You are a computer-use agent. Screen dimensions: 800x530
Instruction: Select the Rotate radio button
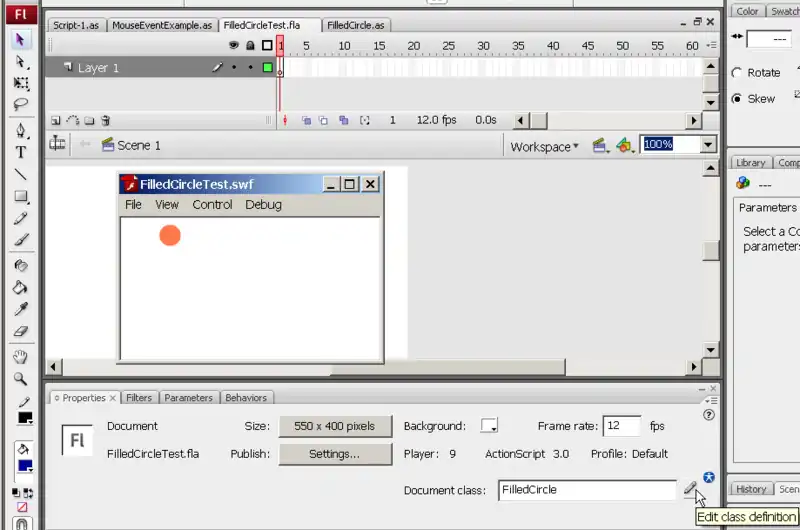click(x=737, y=73)
